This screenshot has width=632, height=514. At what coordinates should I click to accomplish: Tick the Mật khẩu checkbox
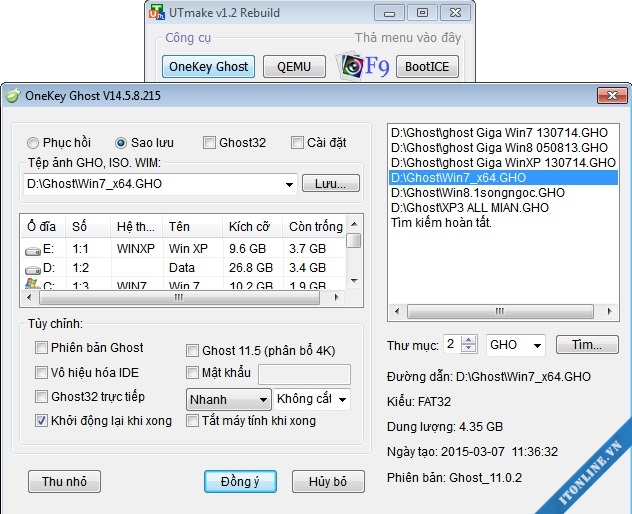click(x=192, y=372)
